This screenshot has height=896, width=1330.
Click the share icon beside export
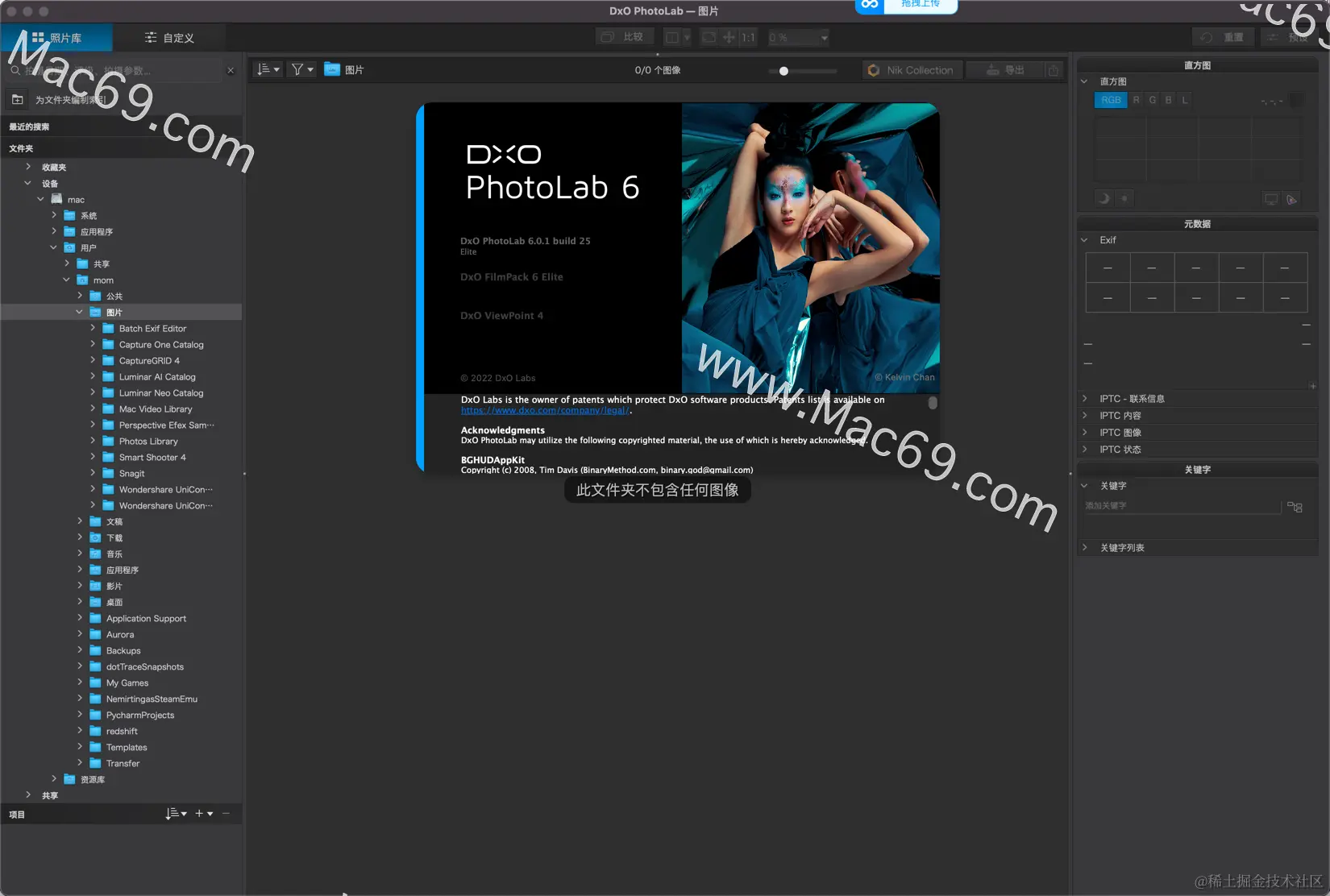(x=1054, y=70)
